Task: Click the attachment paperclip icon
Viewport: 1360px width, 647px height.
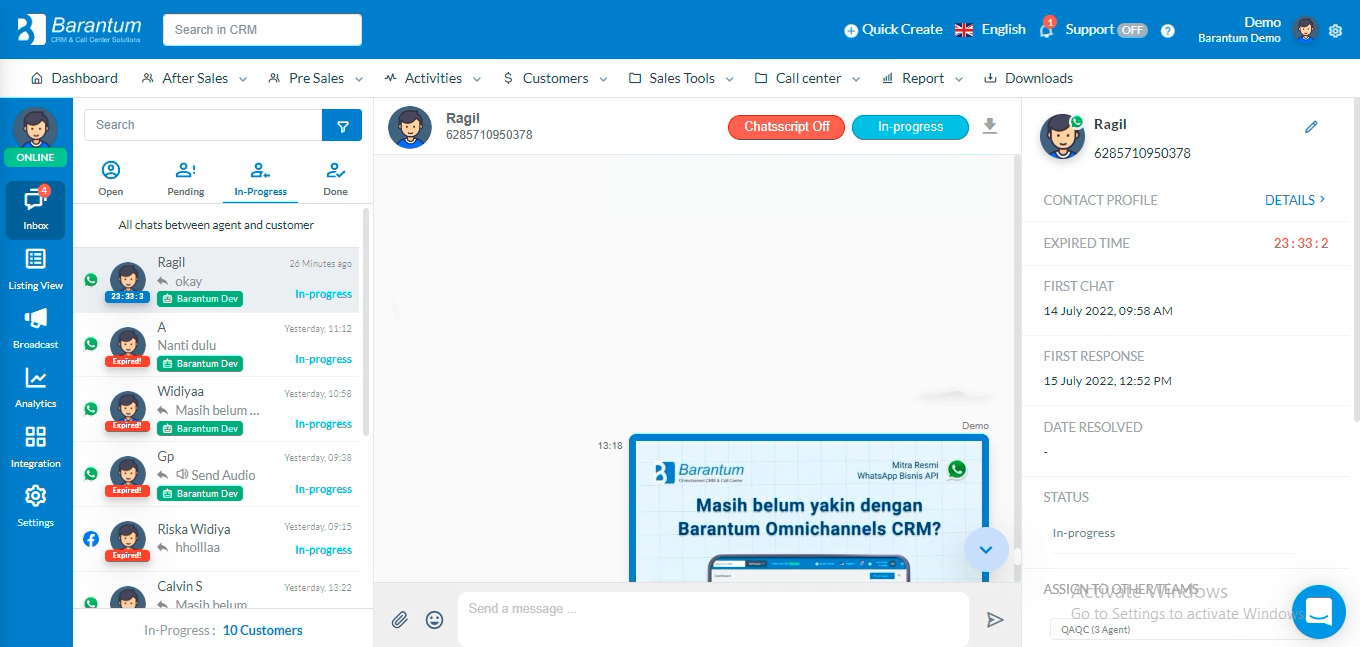Action: coord(399,620)
